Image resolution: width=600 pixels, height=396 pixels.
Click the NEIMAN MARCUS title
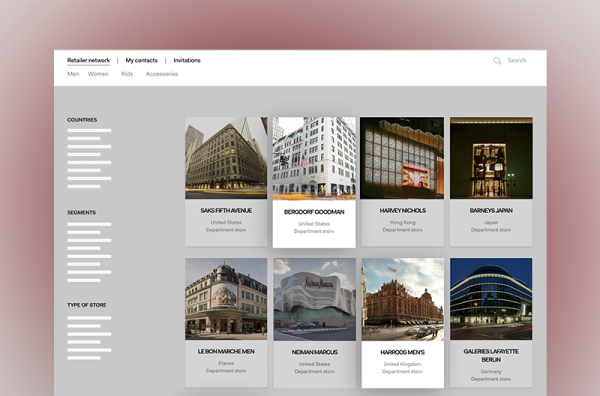(315, 352)
